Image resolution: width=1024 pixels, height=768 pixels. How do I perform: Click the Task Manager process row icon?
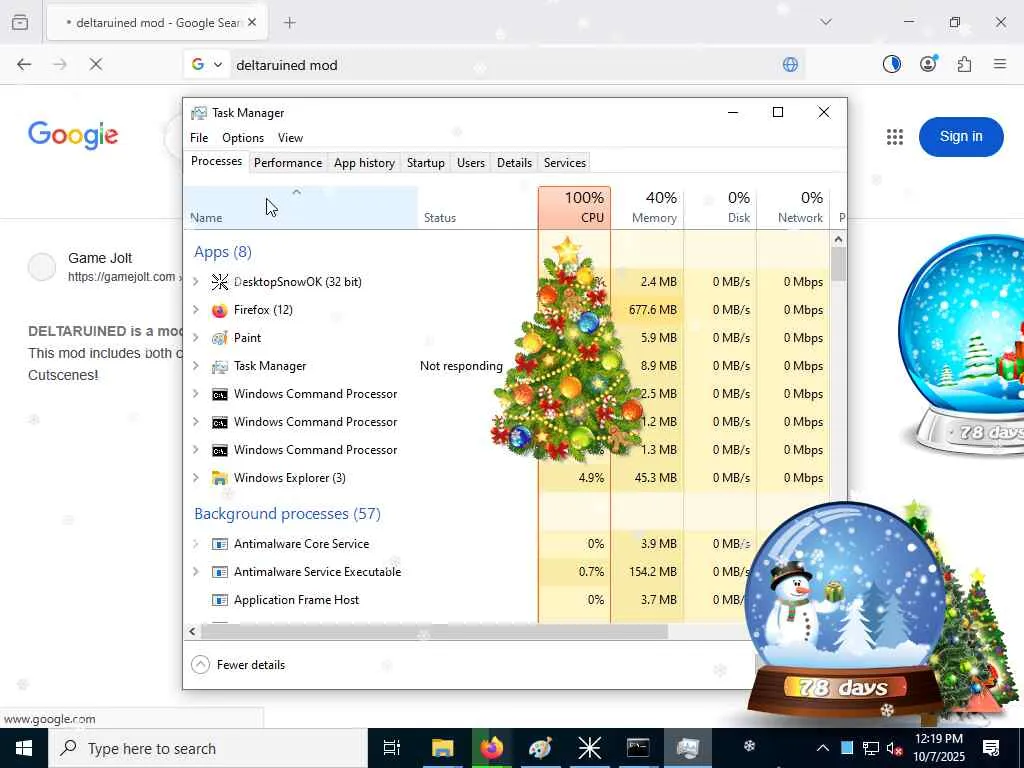pos(219,366)
